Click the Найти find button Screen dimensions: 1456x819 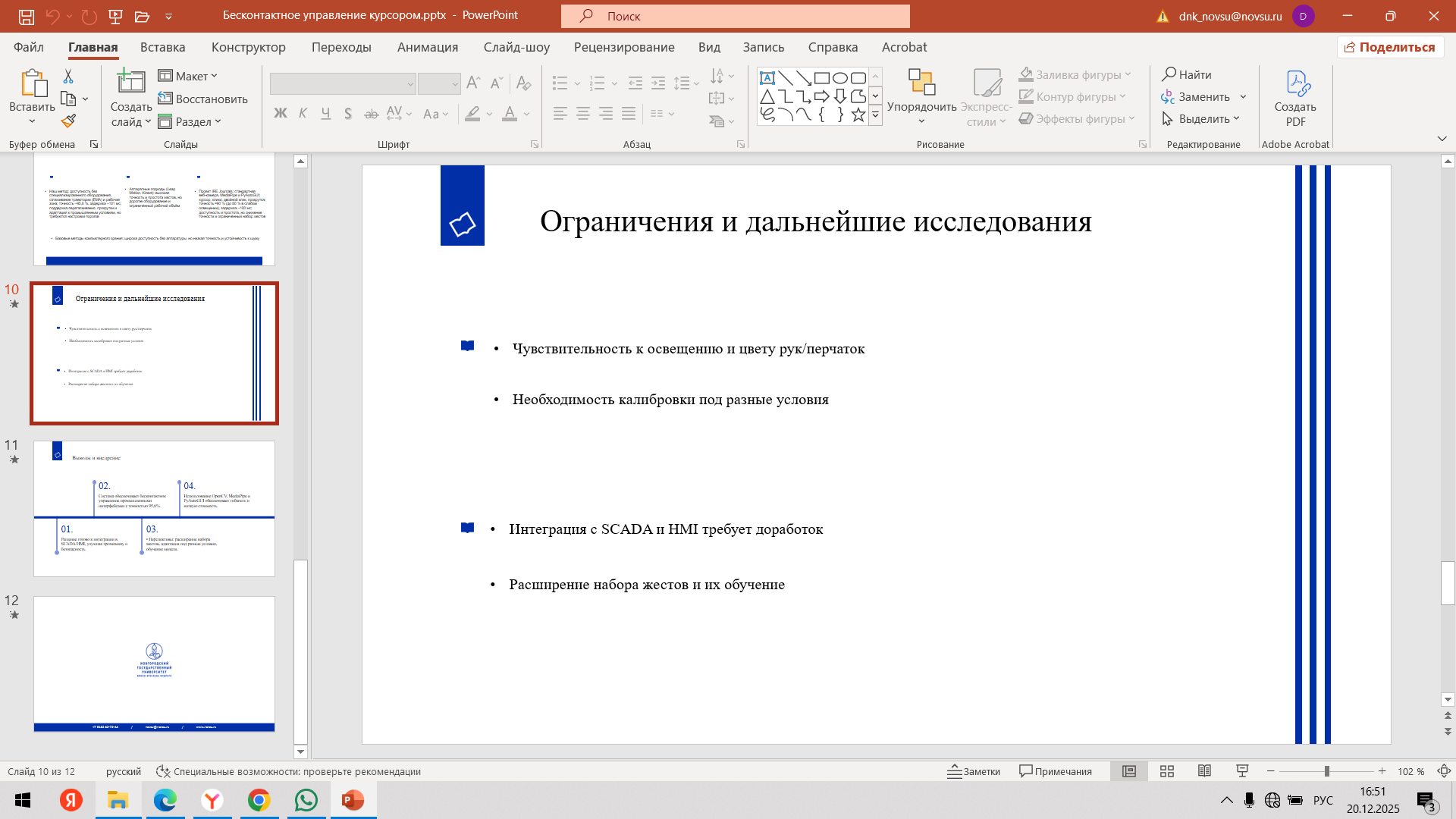pos(1187,74)
